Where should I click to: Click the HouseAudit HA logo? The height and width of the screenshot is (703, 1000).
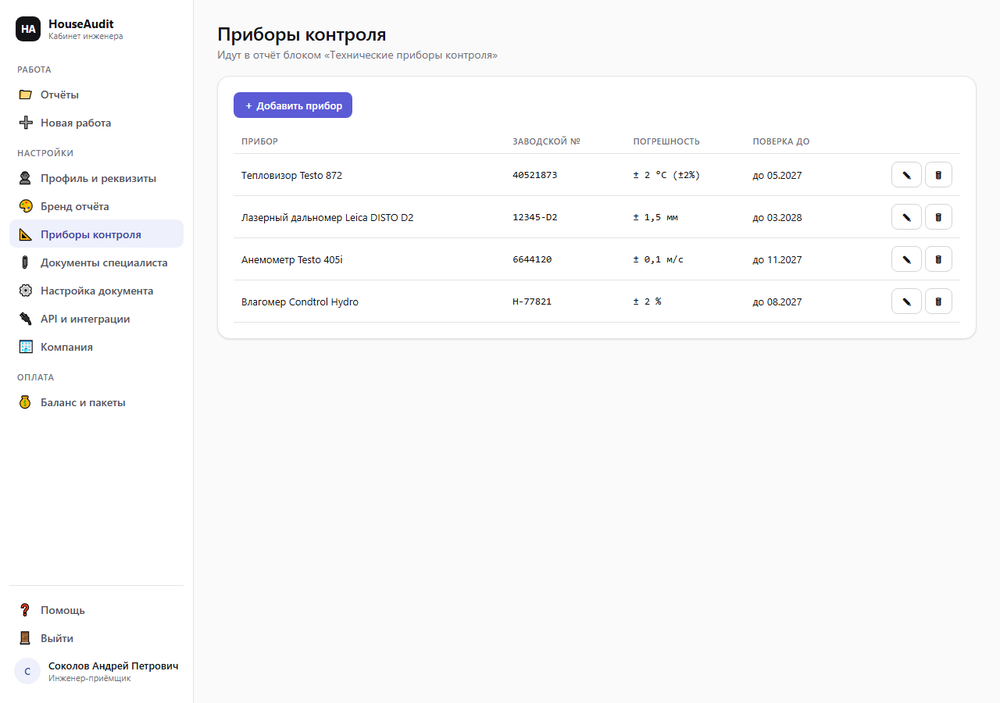(x=28, y=29)
